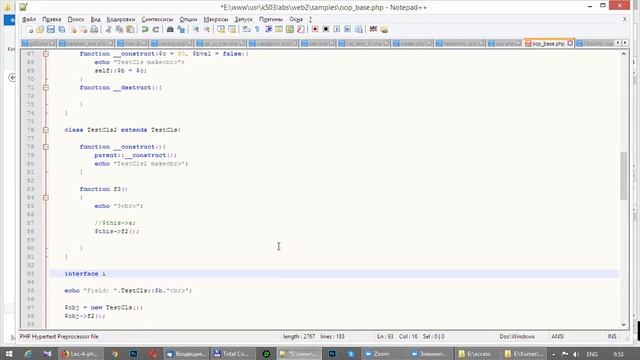Viewport: 640px width, 360px height.
Task: Run macro multiple times icon
Action: 347,29
